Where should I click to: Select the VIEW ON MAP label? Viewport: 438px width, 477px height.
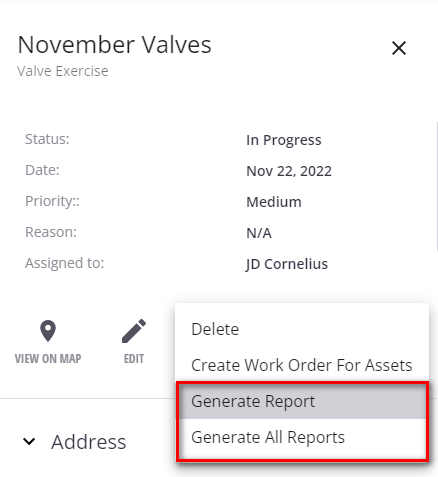pos(48,359)
